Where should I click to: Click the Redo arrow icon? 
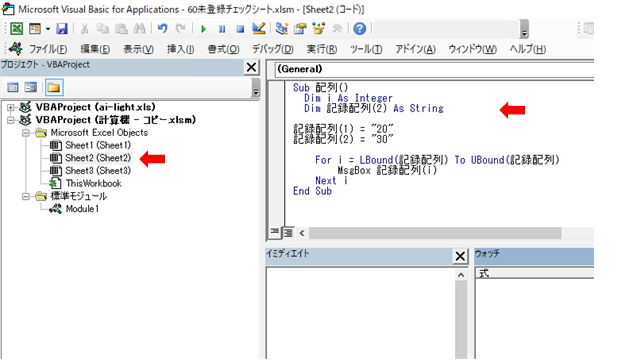180,29
